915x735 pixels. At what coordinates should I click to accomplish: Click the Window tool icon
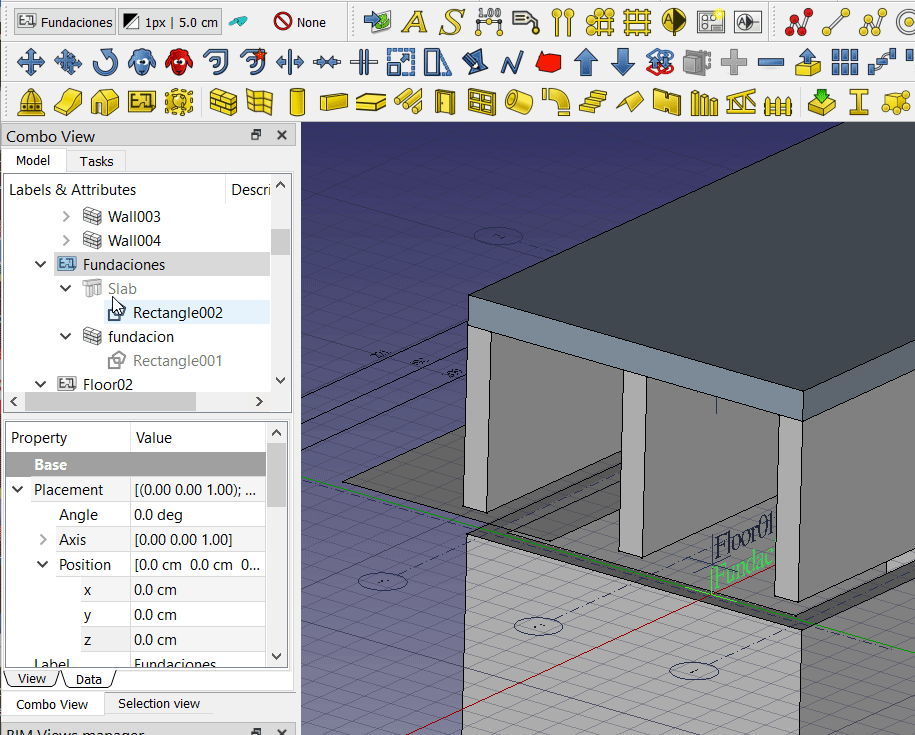click(x=481, y=101)
